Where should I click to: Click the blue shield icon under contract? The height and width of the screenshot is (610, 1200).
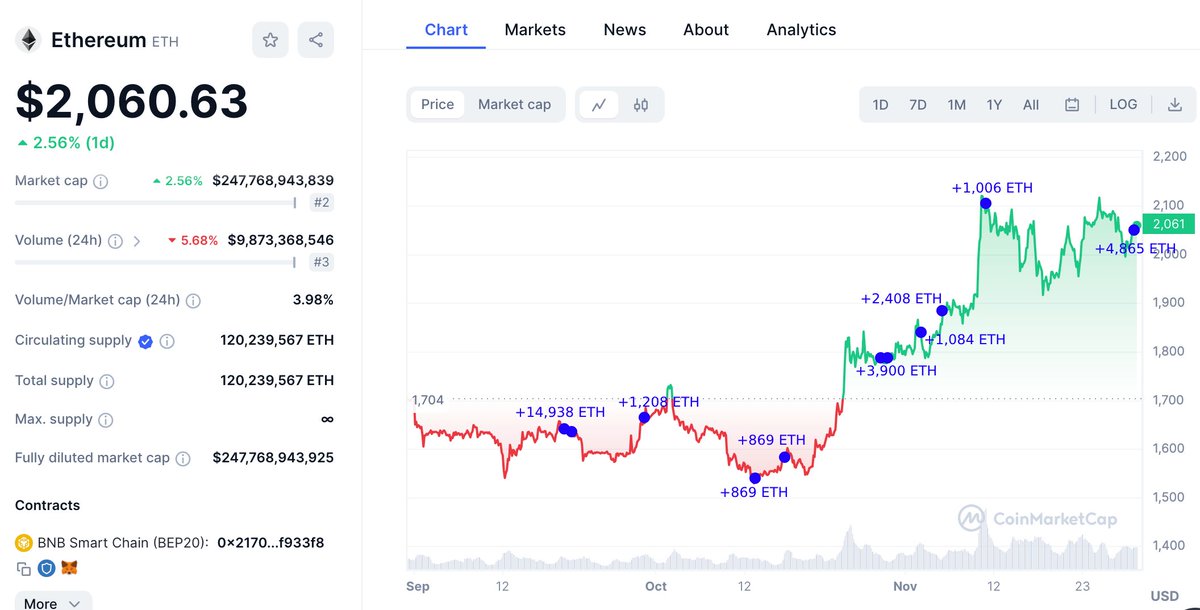point(46,568)
